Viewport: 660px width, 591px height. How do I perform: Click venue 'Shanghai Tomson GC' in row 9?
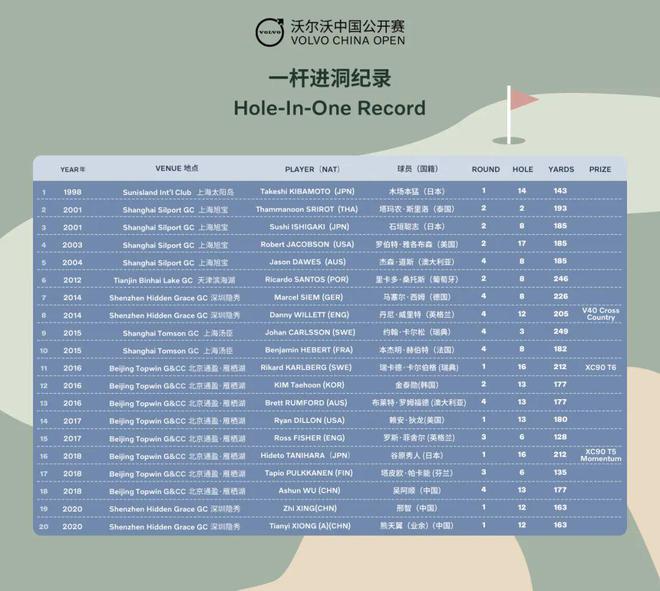click(x=161, y=333)
